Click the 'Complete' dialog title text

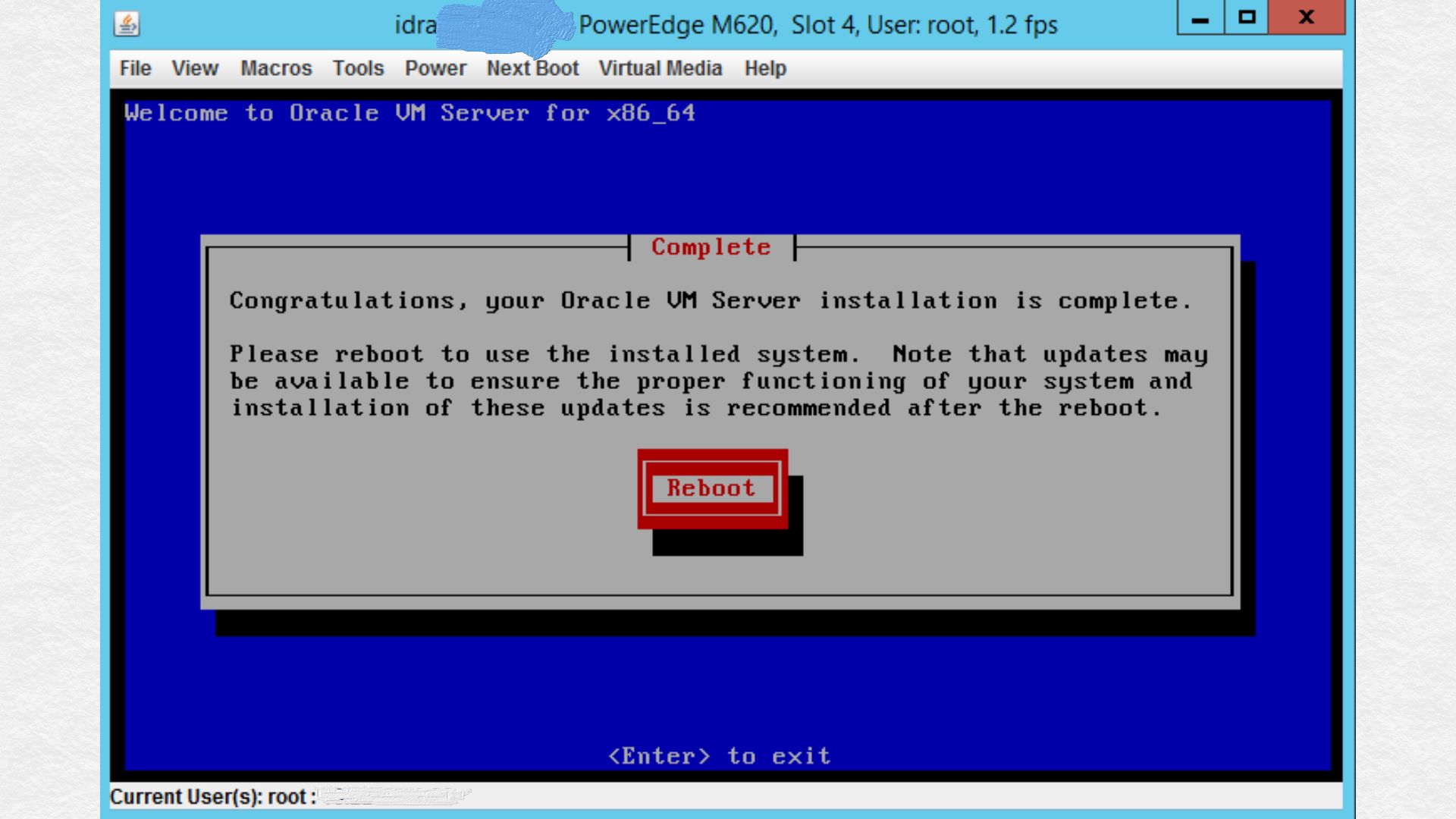pos(711,247)
